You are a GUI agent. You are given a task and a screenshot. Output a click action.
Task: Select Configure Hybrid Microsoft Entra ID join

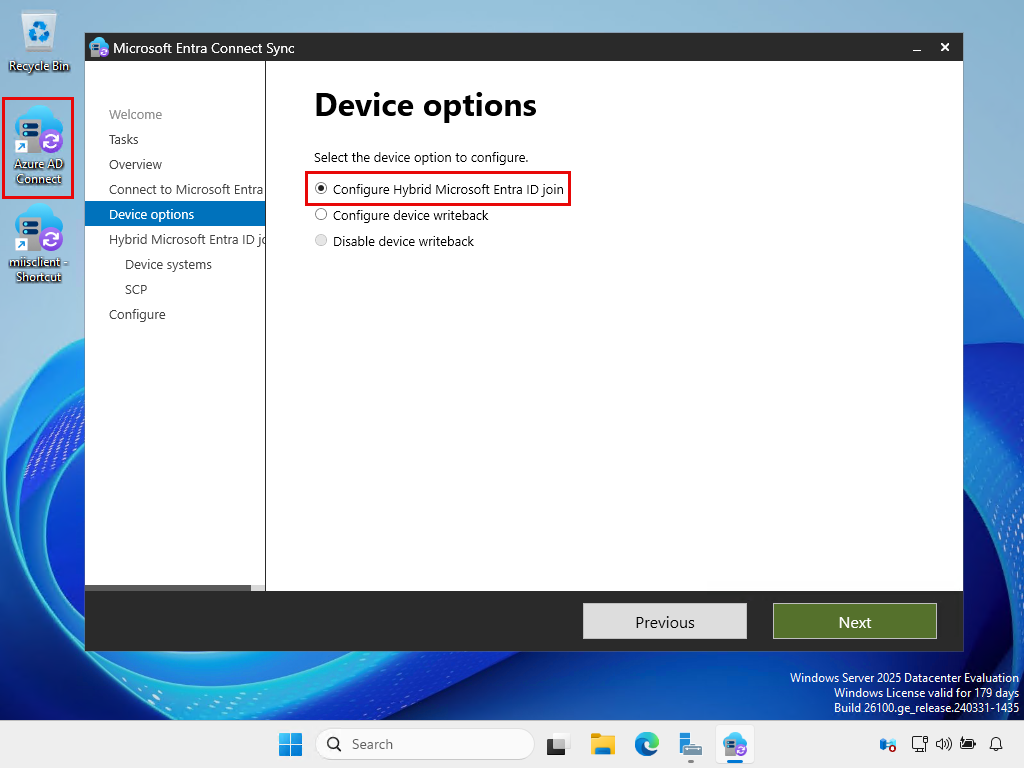coord(439,189)
